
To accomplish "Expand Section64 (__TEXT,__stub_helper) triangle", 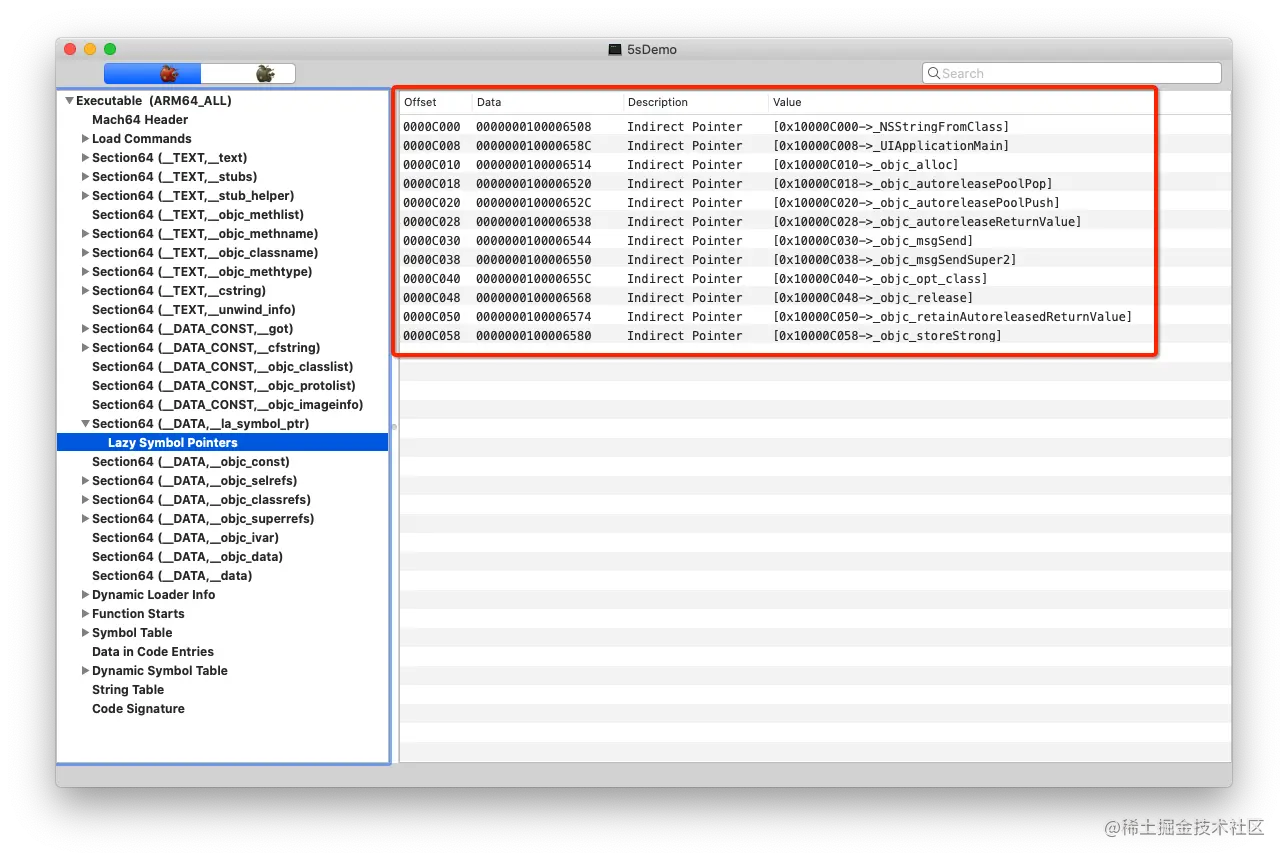I will tap(85, 196).
